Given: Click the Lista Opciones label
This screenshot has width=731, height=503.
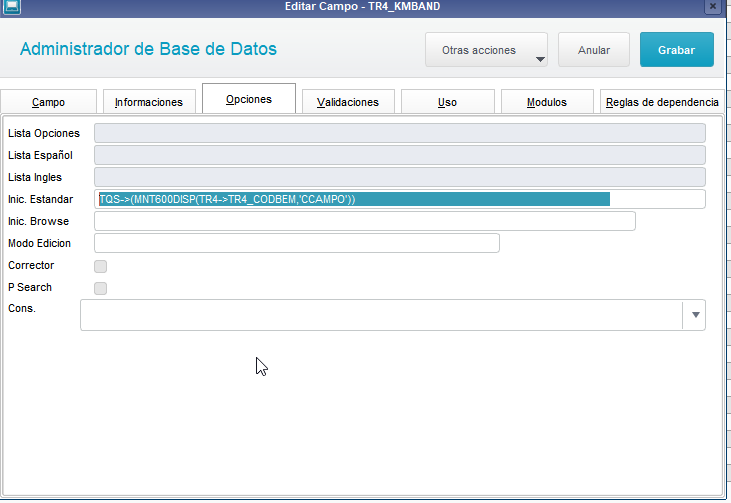Looking at the screenshot, I should (44, 133).
